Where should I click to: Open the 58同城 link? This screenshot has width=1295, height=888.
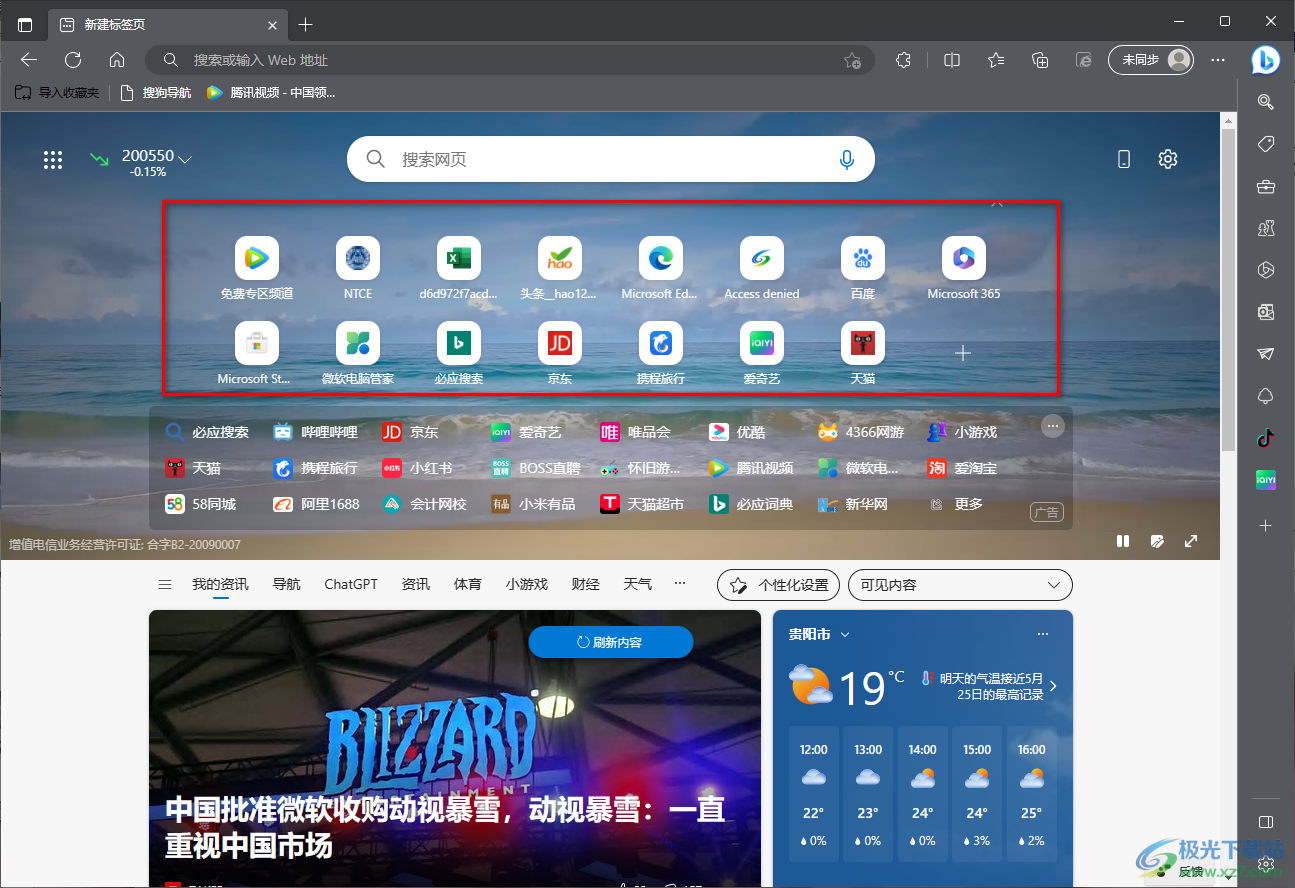(x=201, y=504)
